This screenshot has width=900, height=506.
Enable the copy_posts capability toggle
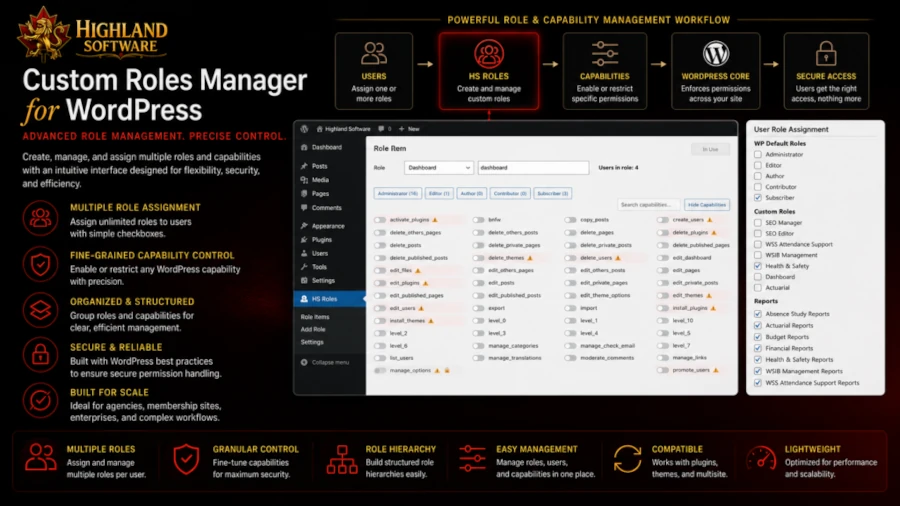pyautogui.click(x=570, y=220)
